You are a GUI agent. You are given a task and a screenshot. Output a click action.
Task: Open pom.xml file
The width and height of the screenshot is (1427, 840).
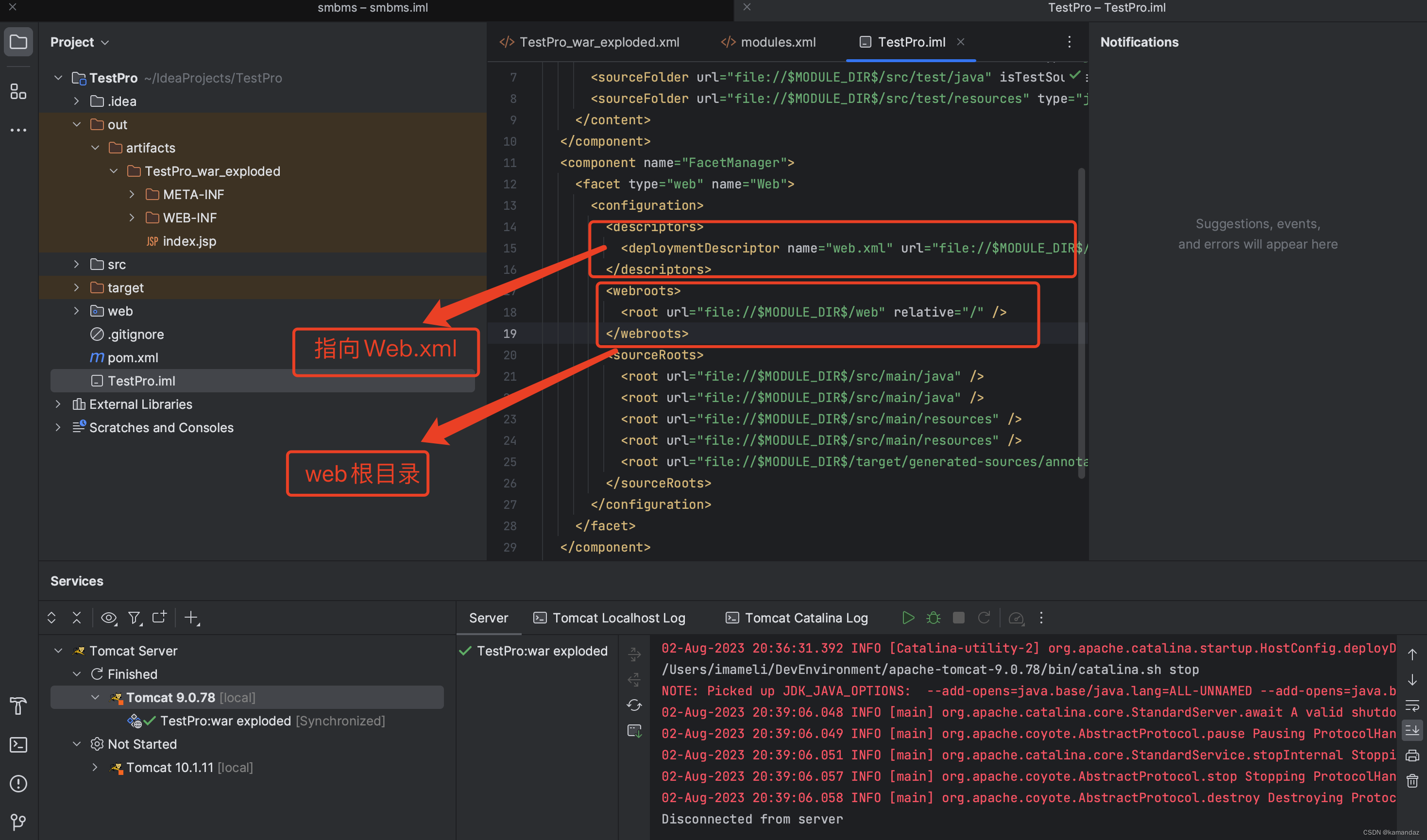[x=124, y=357]
